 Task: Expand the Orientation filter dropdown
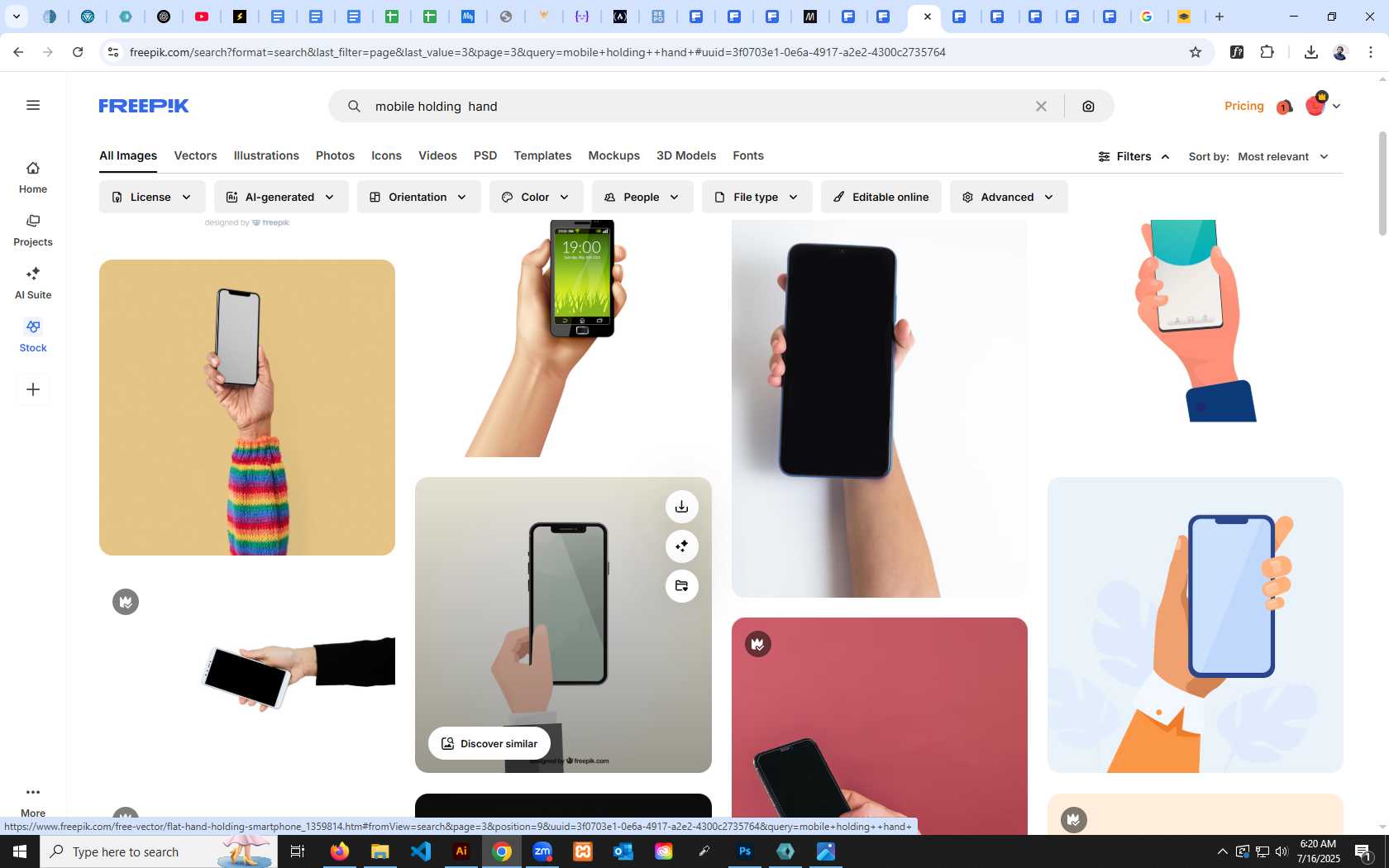click(x=418, y=197)
